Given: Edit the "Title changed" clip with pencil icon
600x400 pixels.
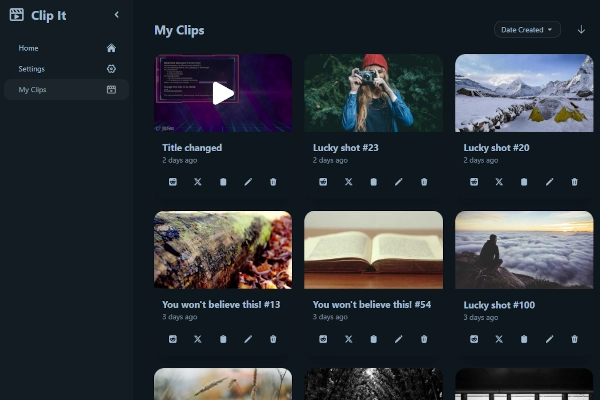Looking at the screenshot, I should click(x=248, y=182).
